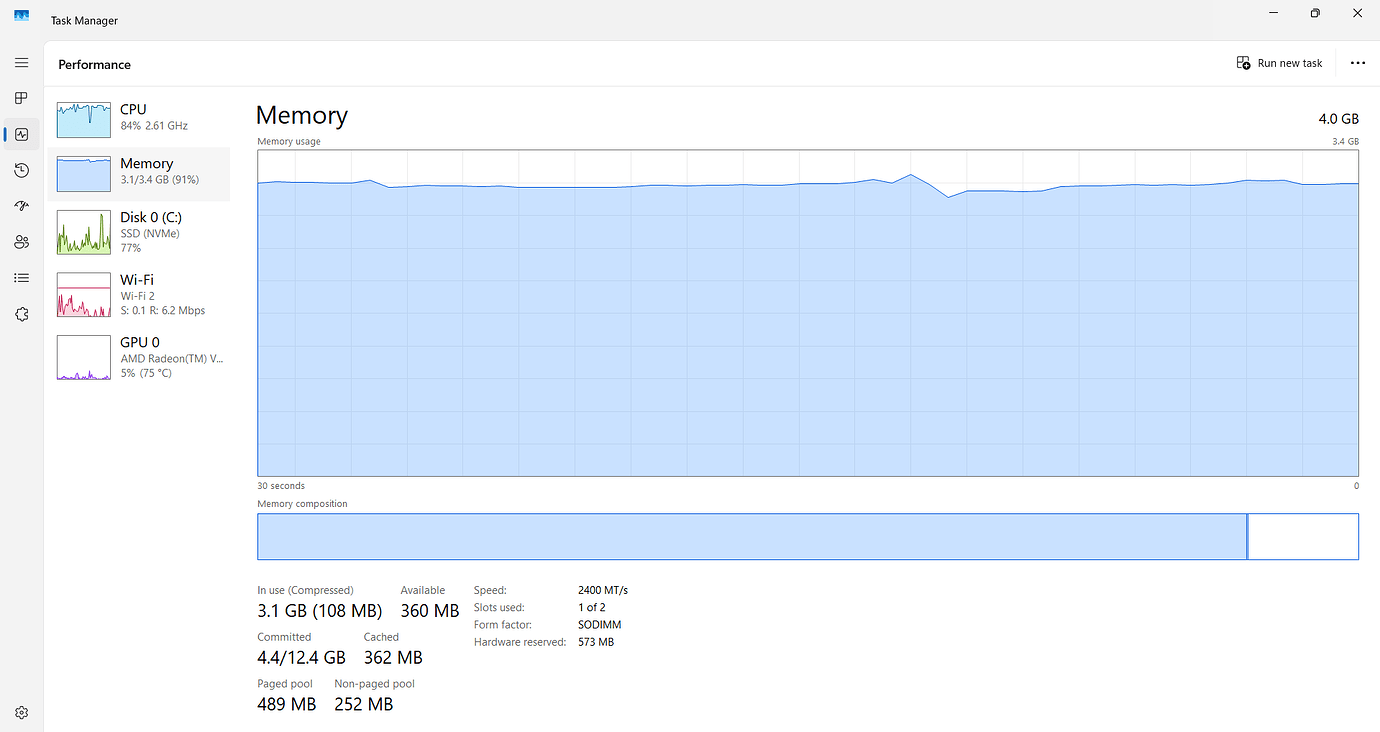This screenshot has height=732, width=1380.
Task: Click the Form factor value SODIMM
Action: pyautogui.click(x=600, y=624)
